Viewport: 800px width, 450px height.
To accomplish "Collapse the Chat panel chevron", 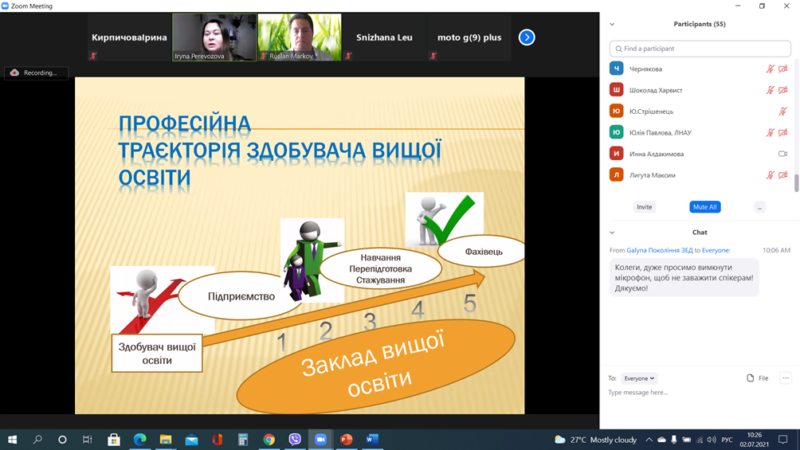I will [612, 233].
